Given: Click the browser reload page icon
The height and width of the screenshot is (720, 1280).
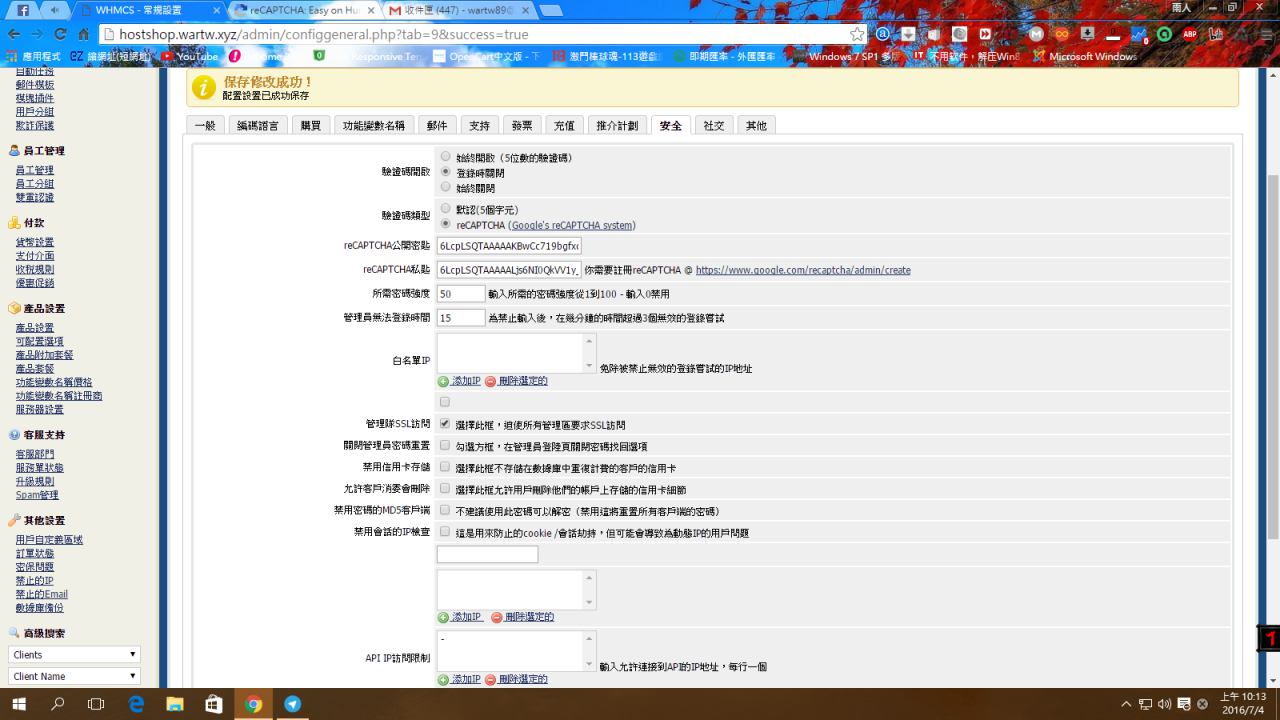Looking at the screenshot, I should pos(59,34).
